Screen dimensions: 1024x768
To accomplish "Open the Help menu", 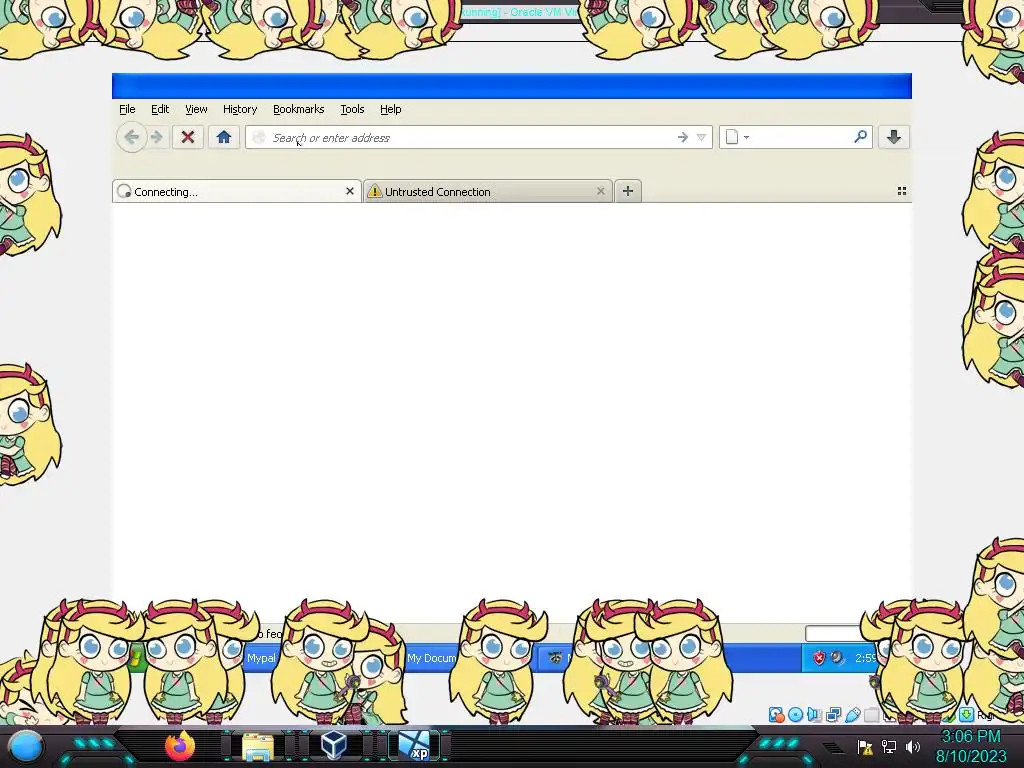I will [x=391, y=109].
